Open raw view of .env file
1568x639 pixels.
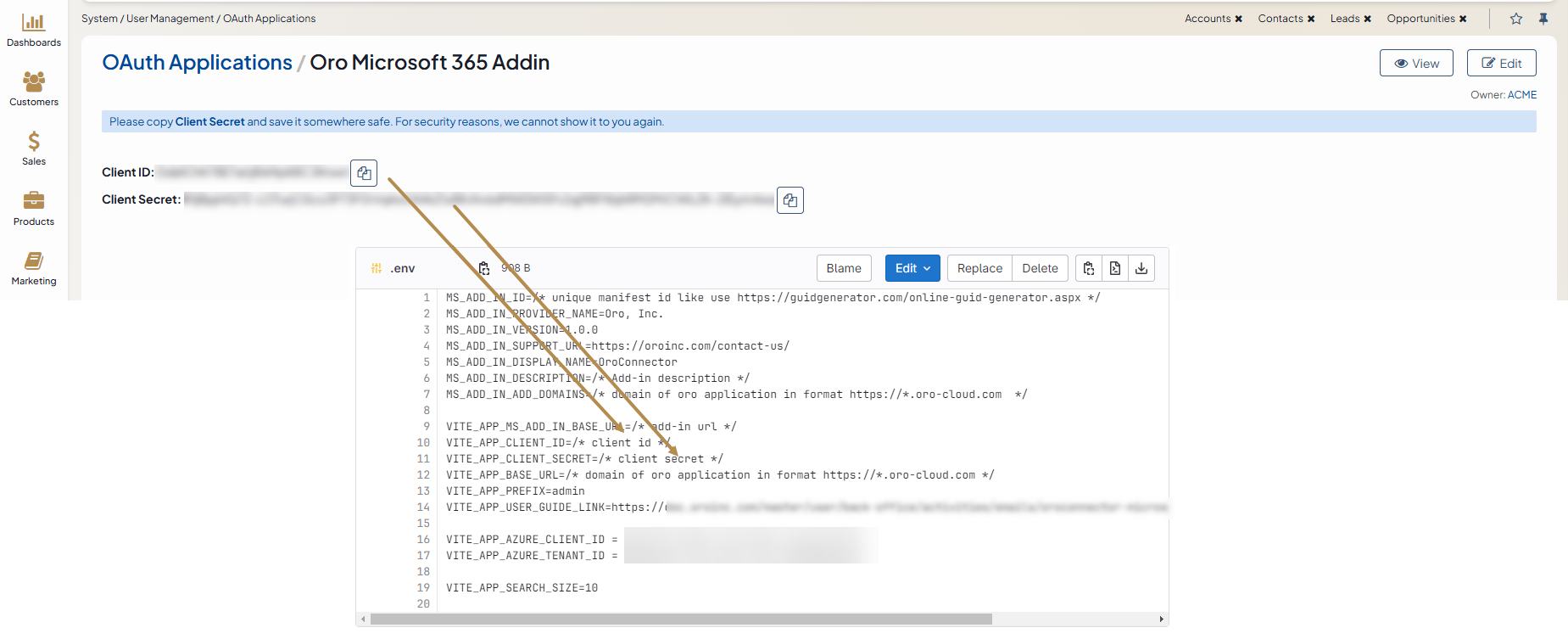1115,268
